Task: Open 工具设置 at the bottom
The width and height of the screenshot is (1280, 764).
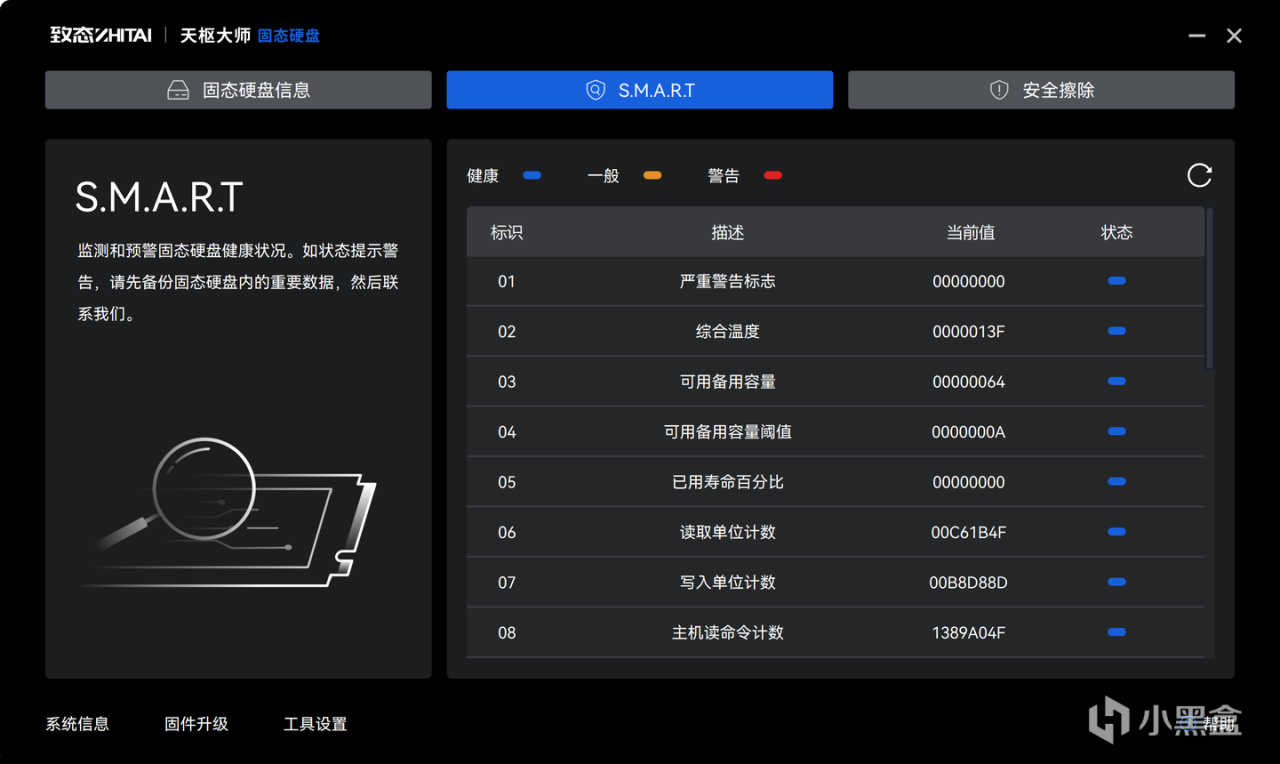Action: 315,724
